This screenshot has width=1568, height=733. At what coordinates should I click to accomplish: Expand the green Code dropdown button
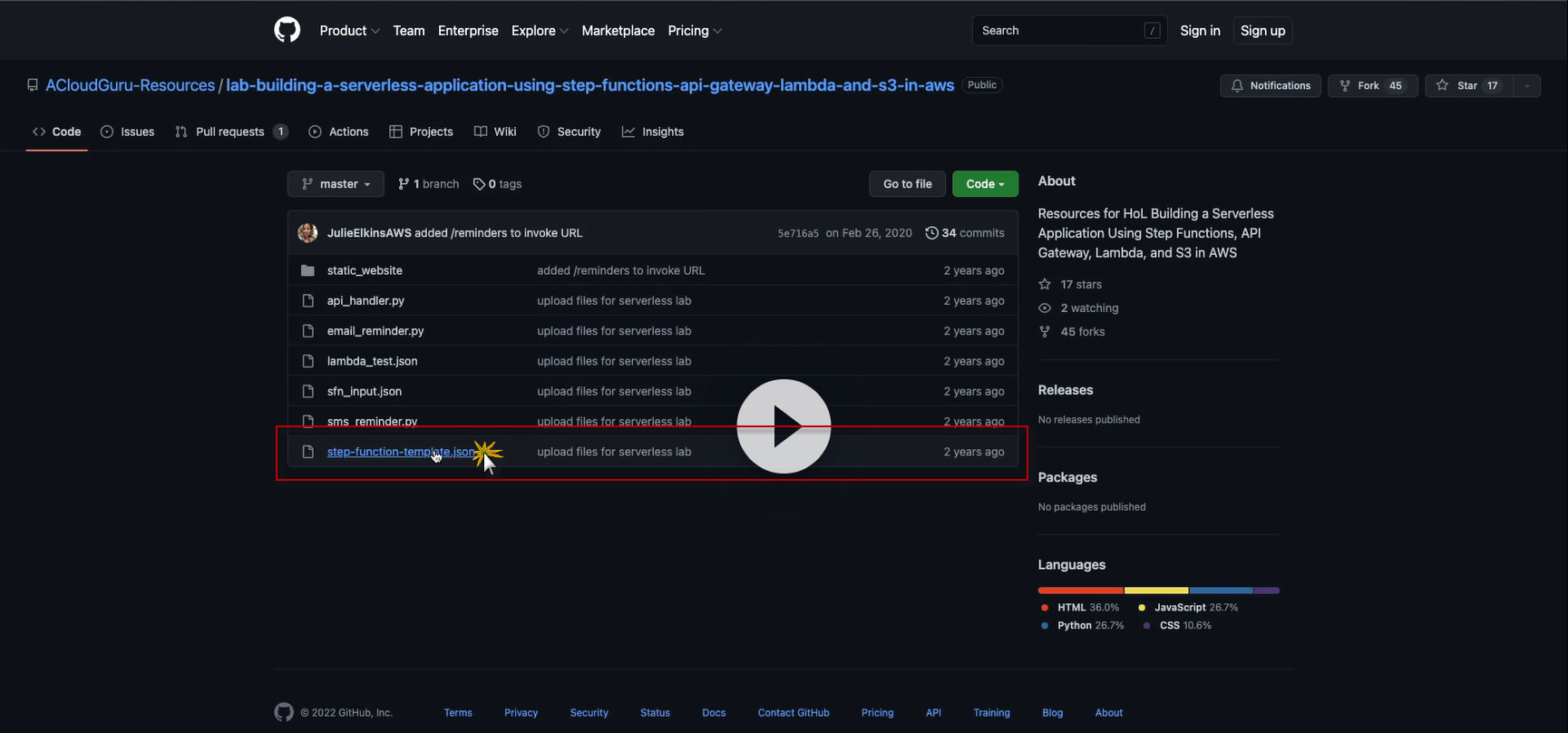click(x=985, y=184)
